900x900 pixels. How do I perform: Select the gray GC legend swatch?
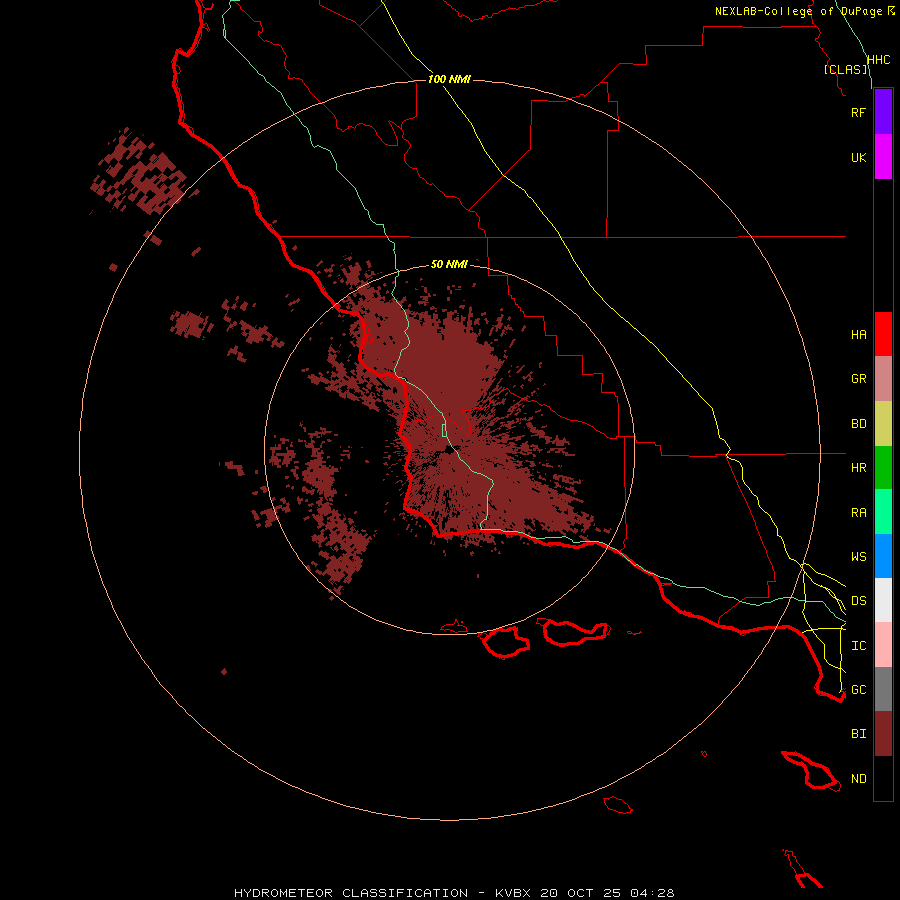pyautogui.click(x=883, y=689)
